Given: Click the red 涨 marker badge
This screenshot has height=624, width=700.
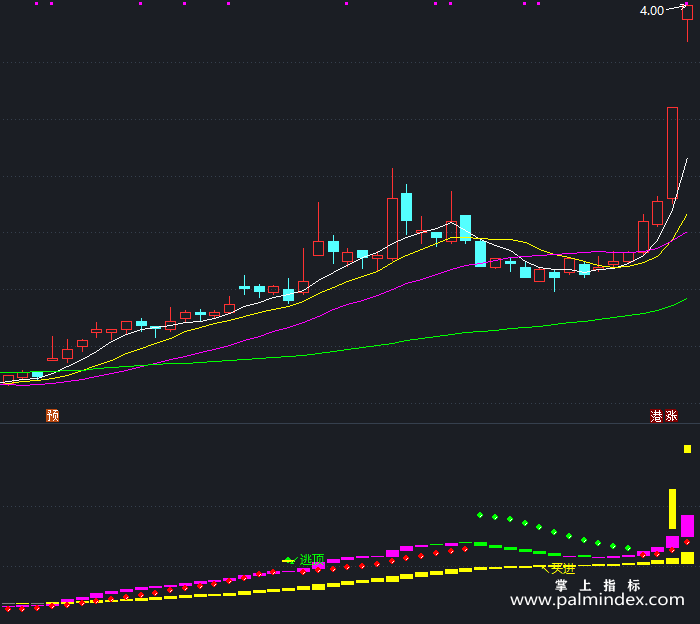Looking at the screenshot, I should [x=671, y=416].
